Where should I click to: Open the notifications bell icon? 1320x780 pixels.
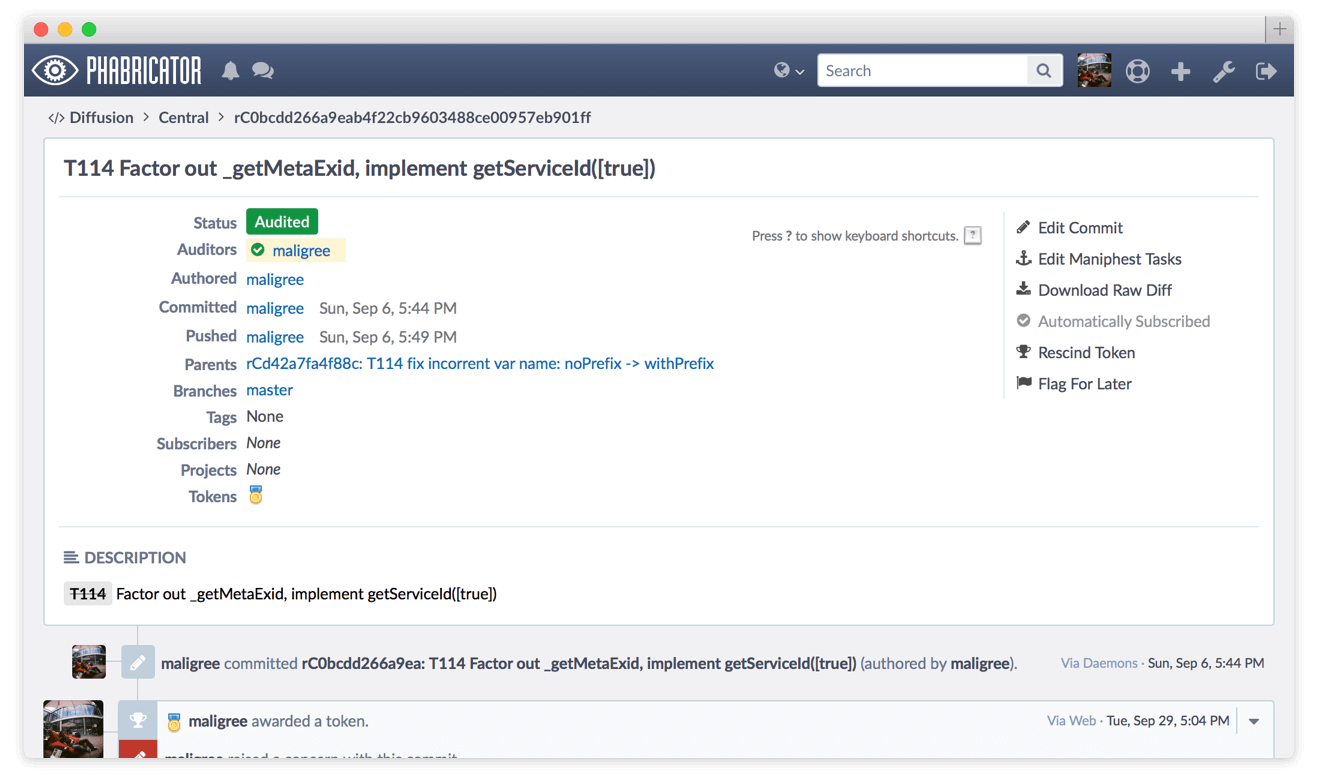click(x=231, y=70)
